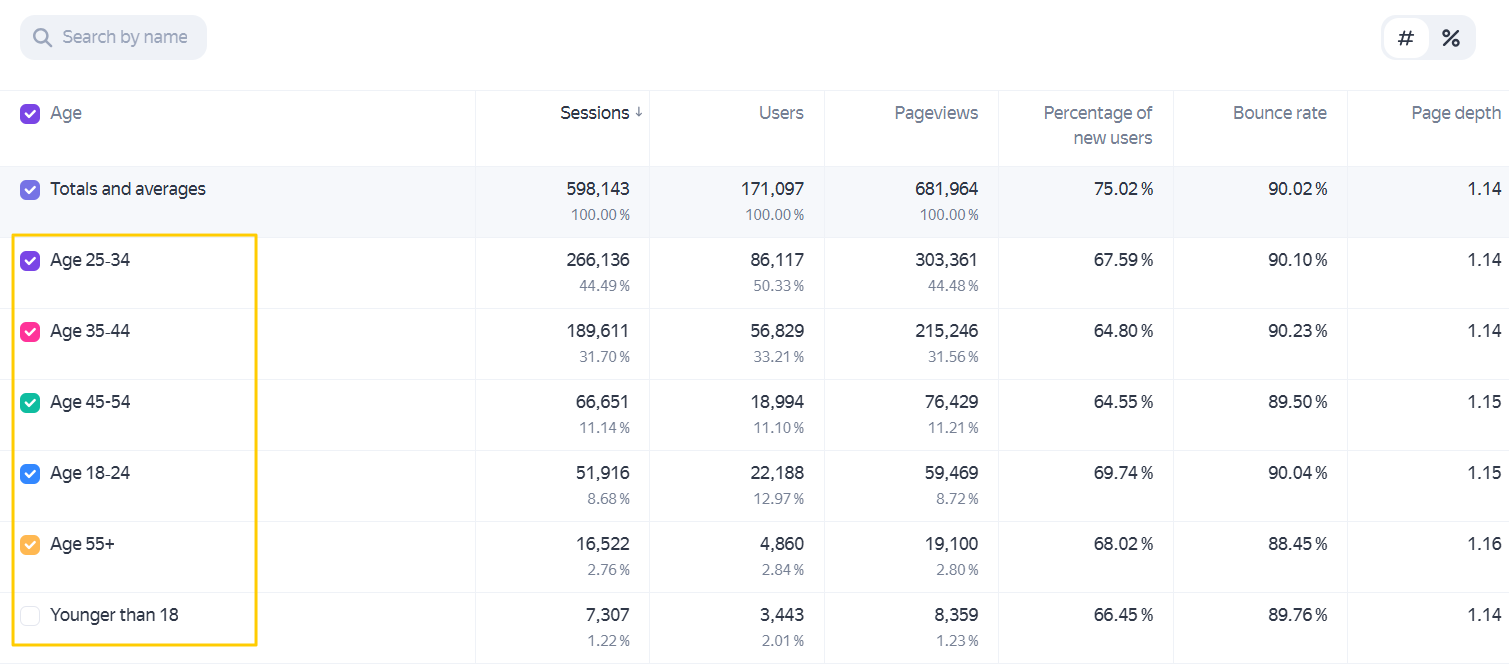Screen dimensions: 1509x667
Task: Click the magnifier icon in search box
Action: (x=42, y=38)
